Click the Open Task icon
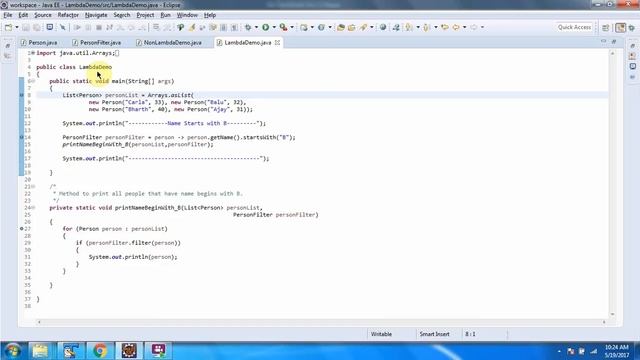 click(351, 27)
